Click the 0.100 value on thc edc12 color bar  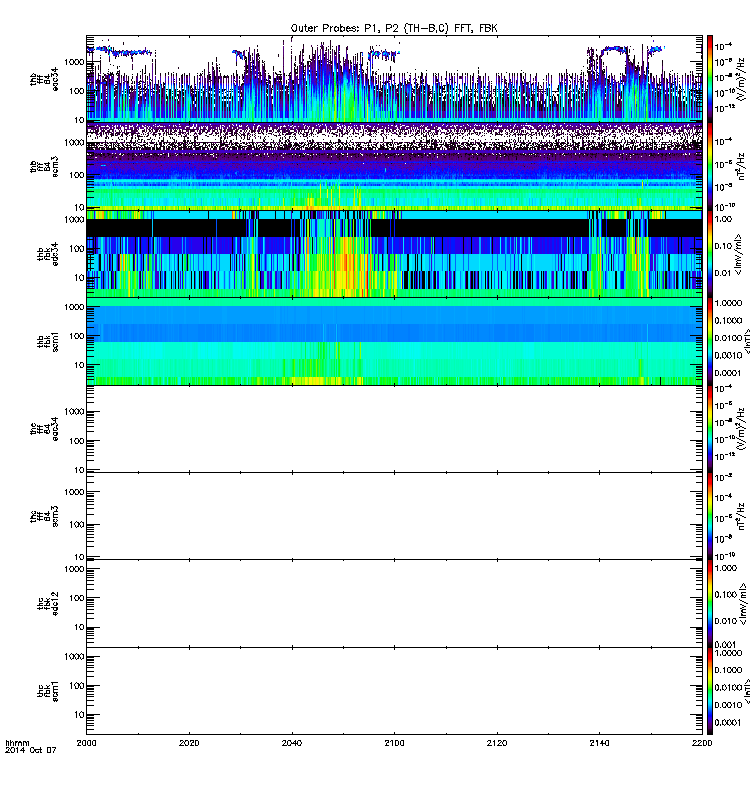coord(726,594)
